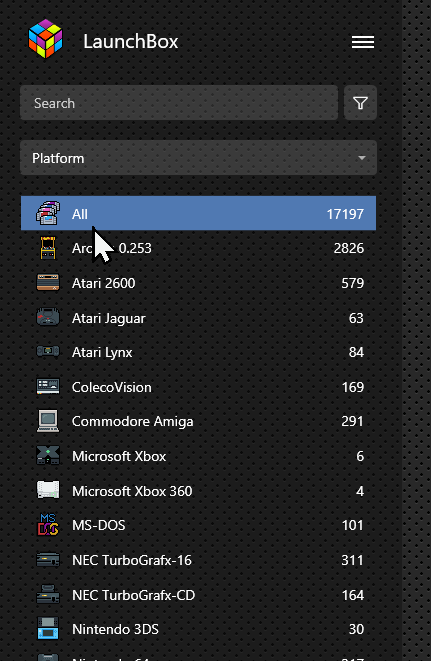Screen dimensions: 431x661
Task: Choose the Atari Lynx platform
Action: pos(198,352)
